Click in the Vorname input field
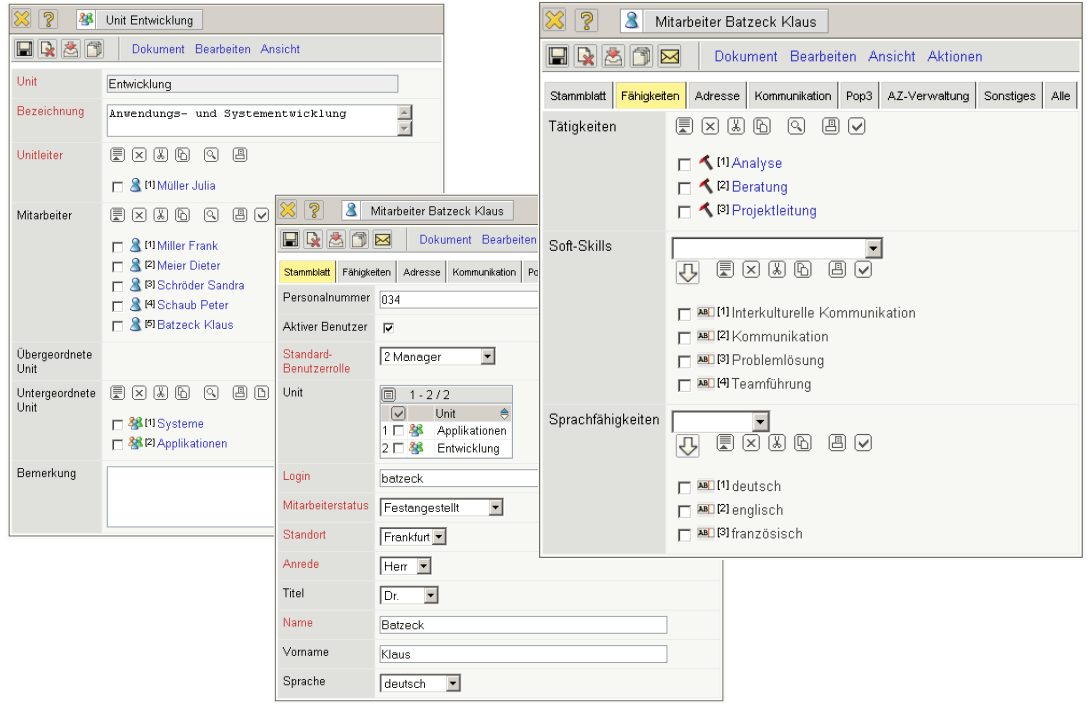Screen dimensions: 1088x705 pyautogui.click(x=523, y=654)
